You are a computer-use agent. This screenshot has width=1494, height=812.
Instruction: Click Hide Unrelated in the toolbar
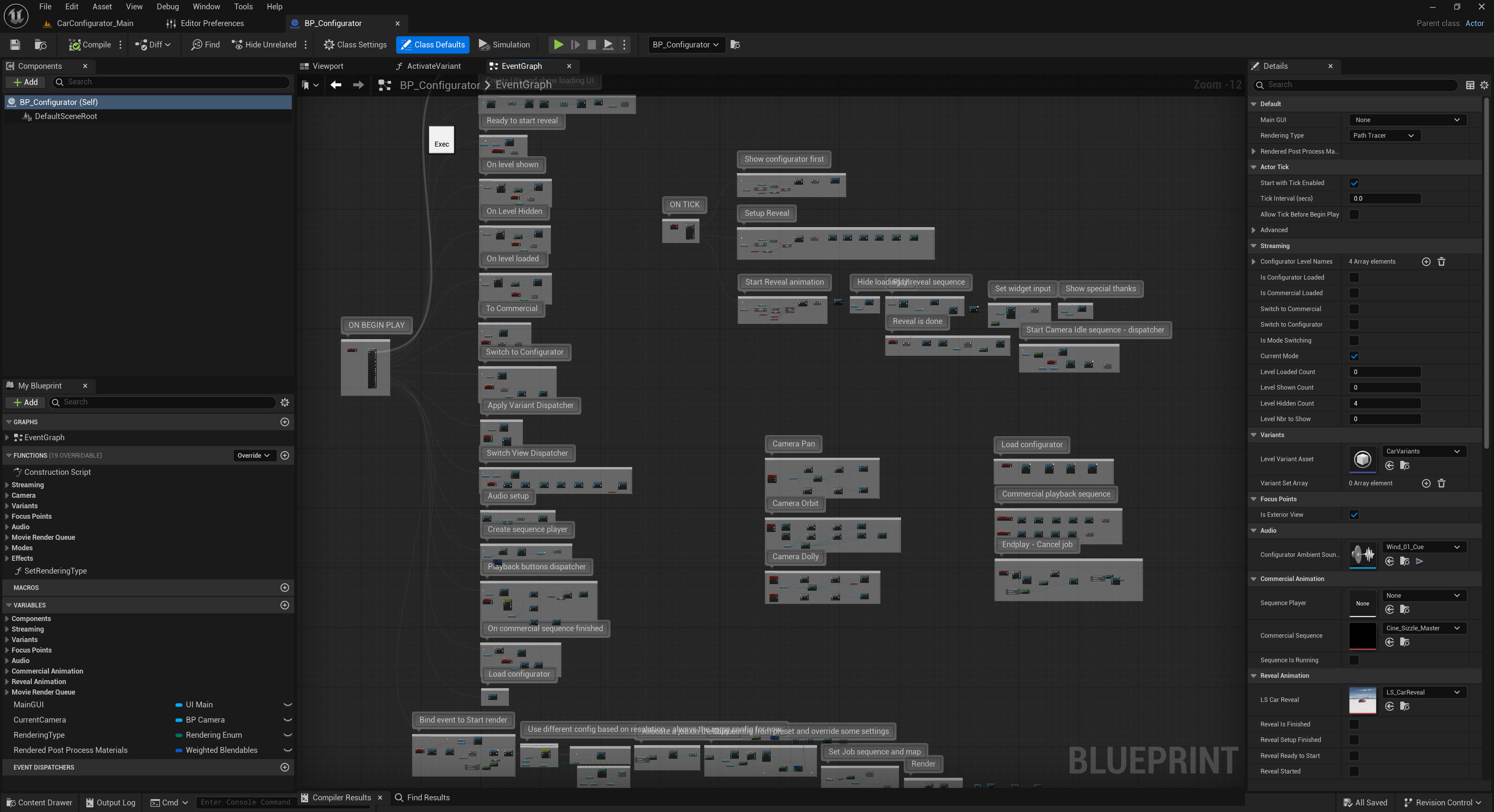pyautogui.click(x=264, y=45)
